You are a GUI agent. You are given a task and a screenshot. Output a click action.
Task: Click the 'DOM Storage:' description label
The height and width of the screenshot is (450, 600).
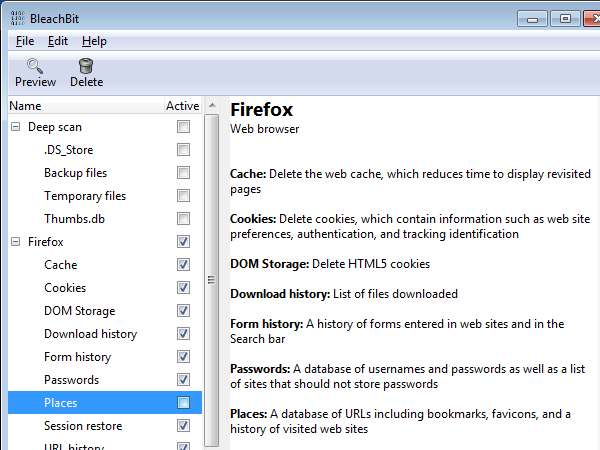pyautogui.click(x=269, y=264)
